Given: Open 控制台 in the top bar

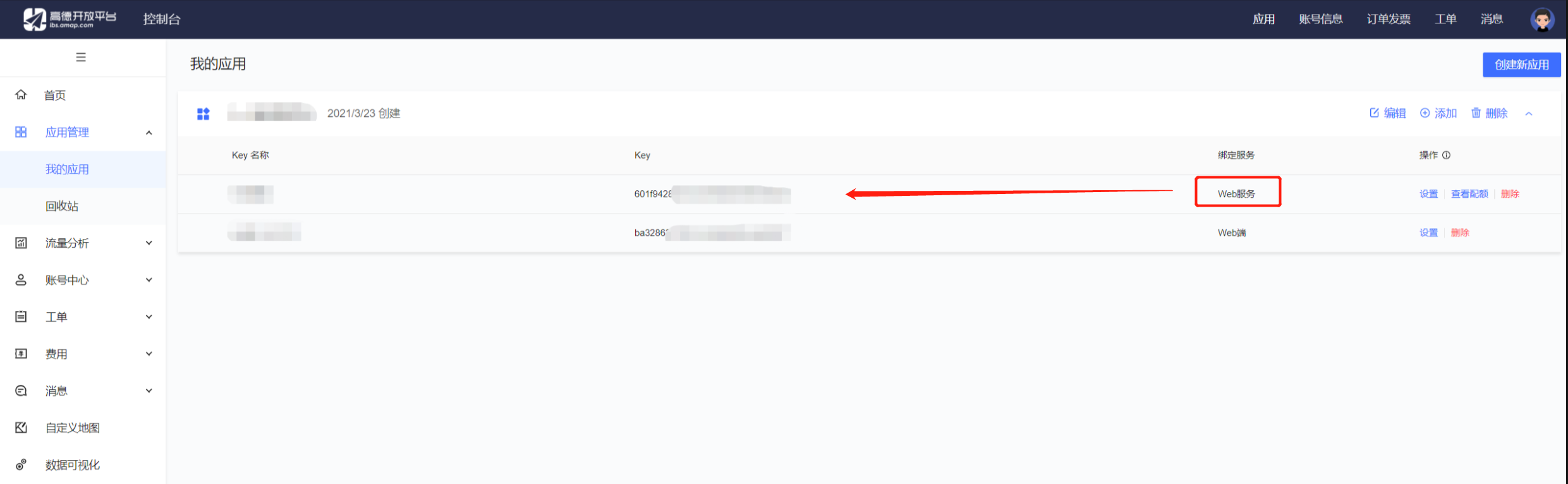Looking at the screenshot, I should (162, 20).
